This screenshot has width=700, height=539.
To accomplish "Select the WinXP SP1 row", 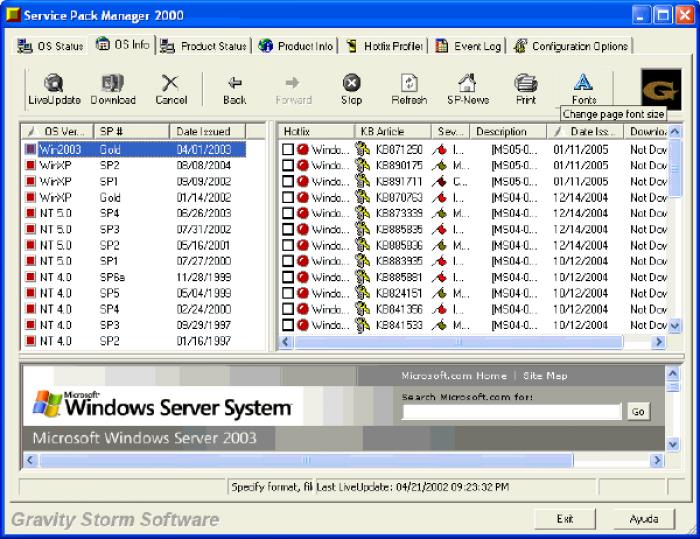I will coord(134,181).
